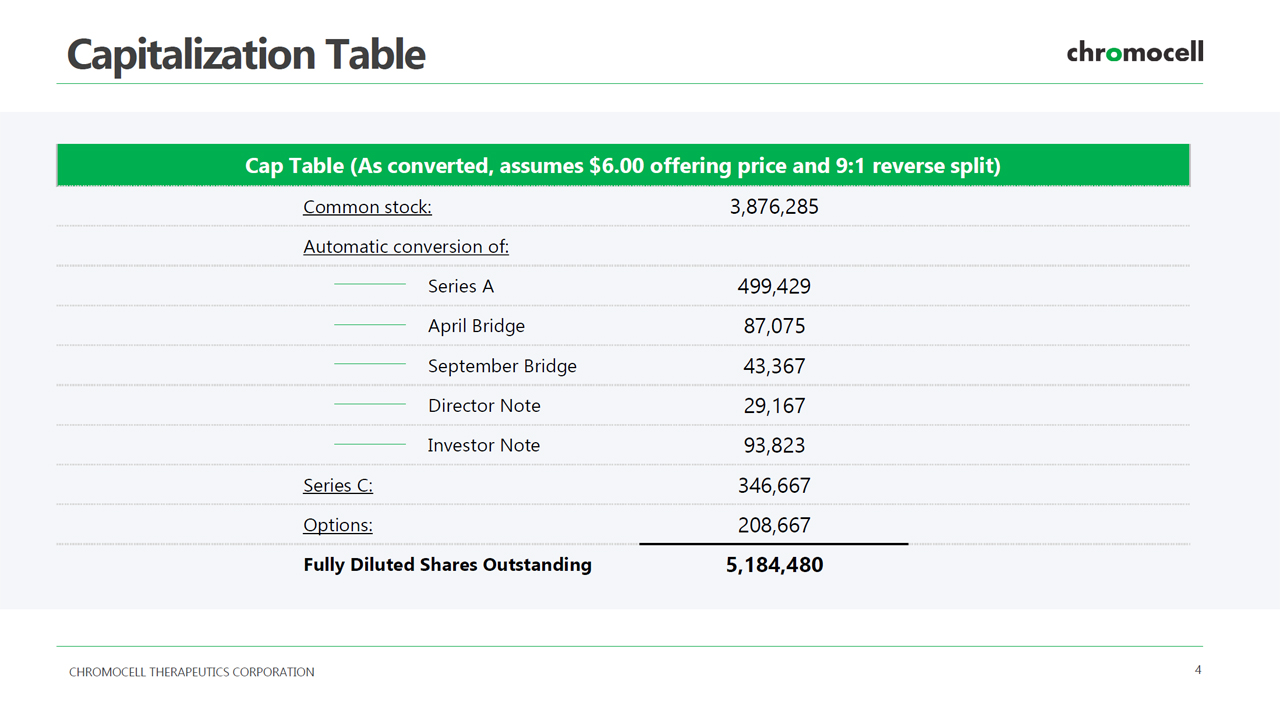The height and width of the screenshot is (720, 1280).
Task: Select the green Cap Table header banner
Action: (623, 165)
